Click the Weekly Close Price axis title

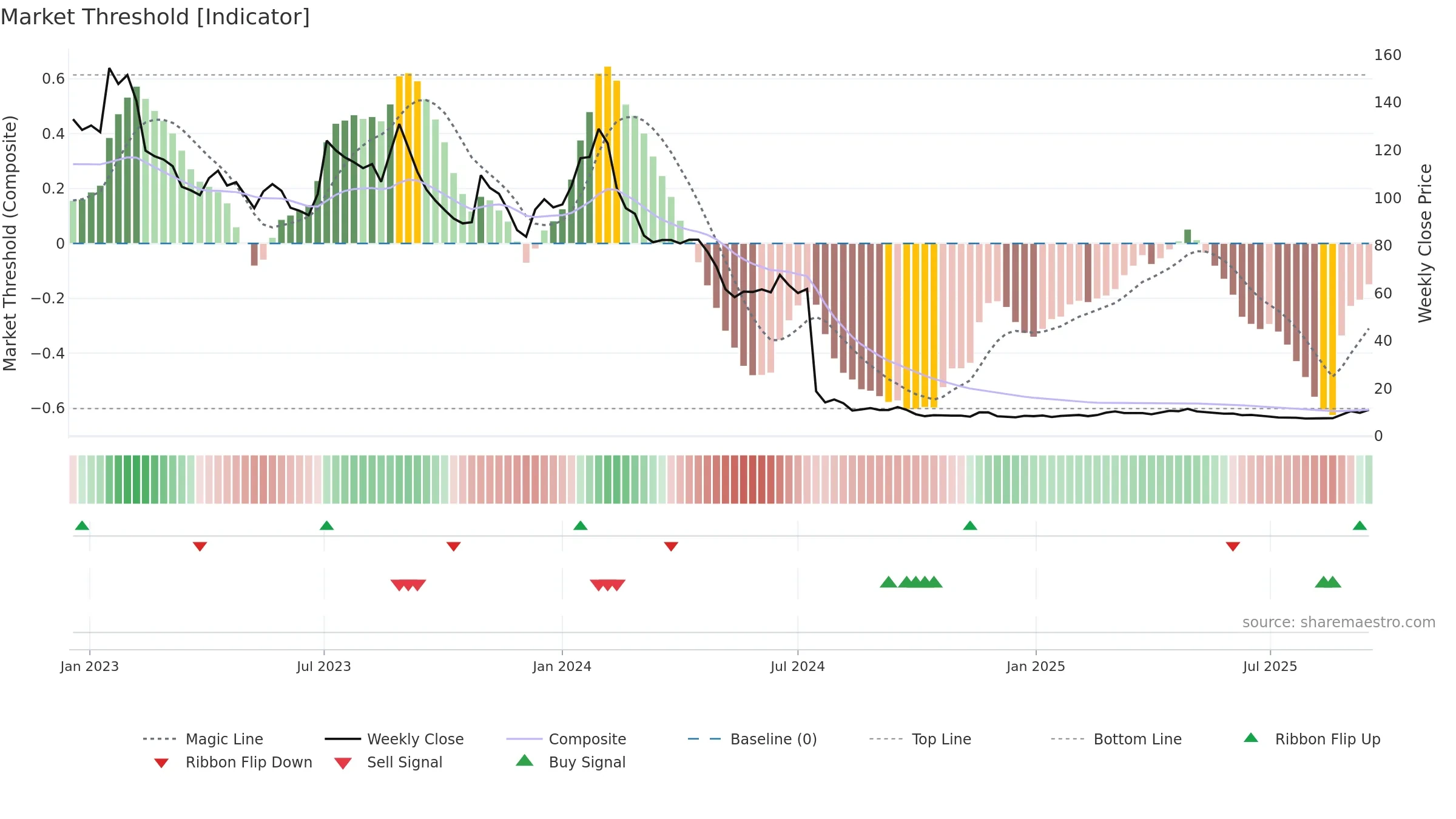(1425, 243)
